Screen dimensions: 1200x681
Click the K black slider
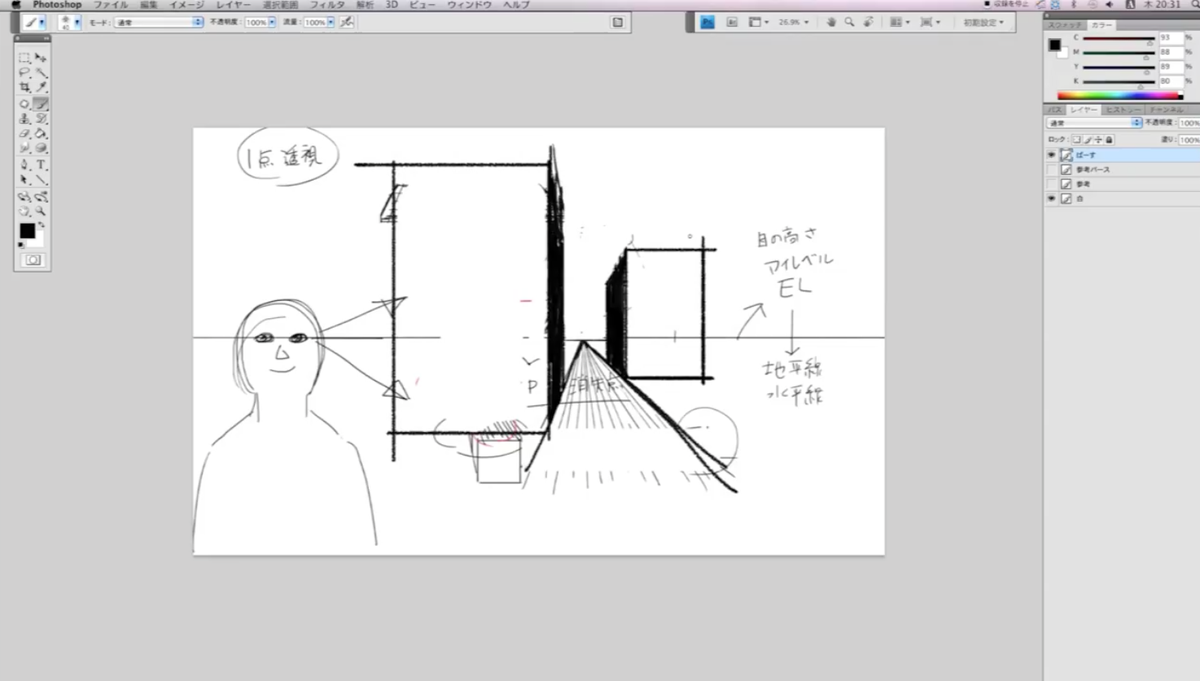pos(1118,82)
